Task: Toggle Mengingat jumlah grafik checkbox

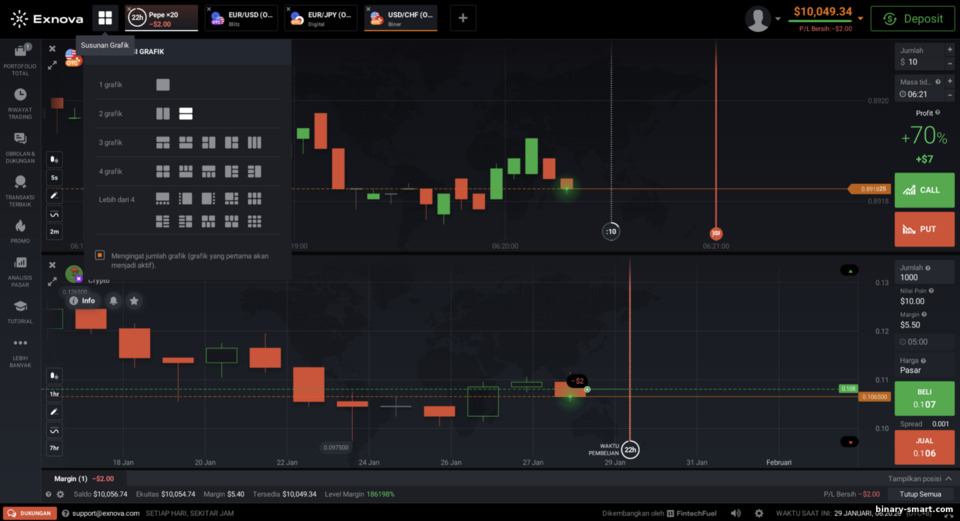Action: 100,255
